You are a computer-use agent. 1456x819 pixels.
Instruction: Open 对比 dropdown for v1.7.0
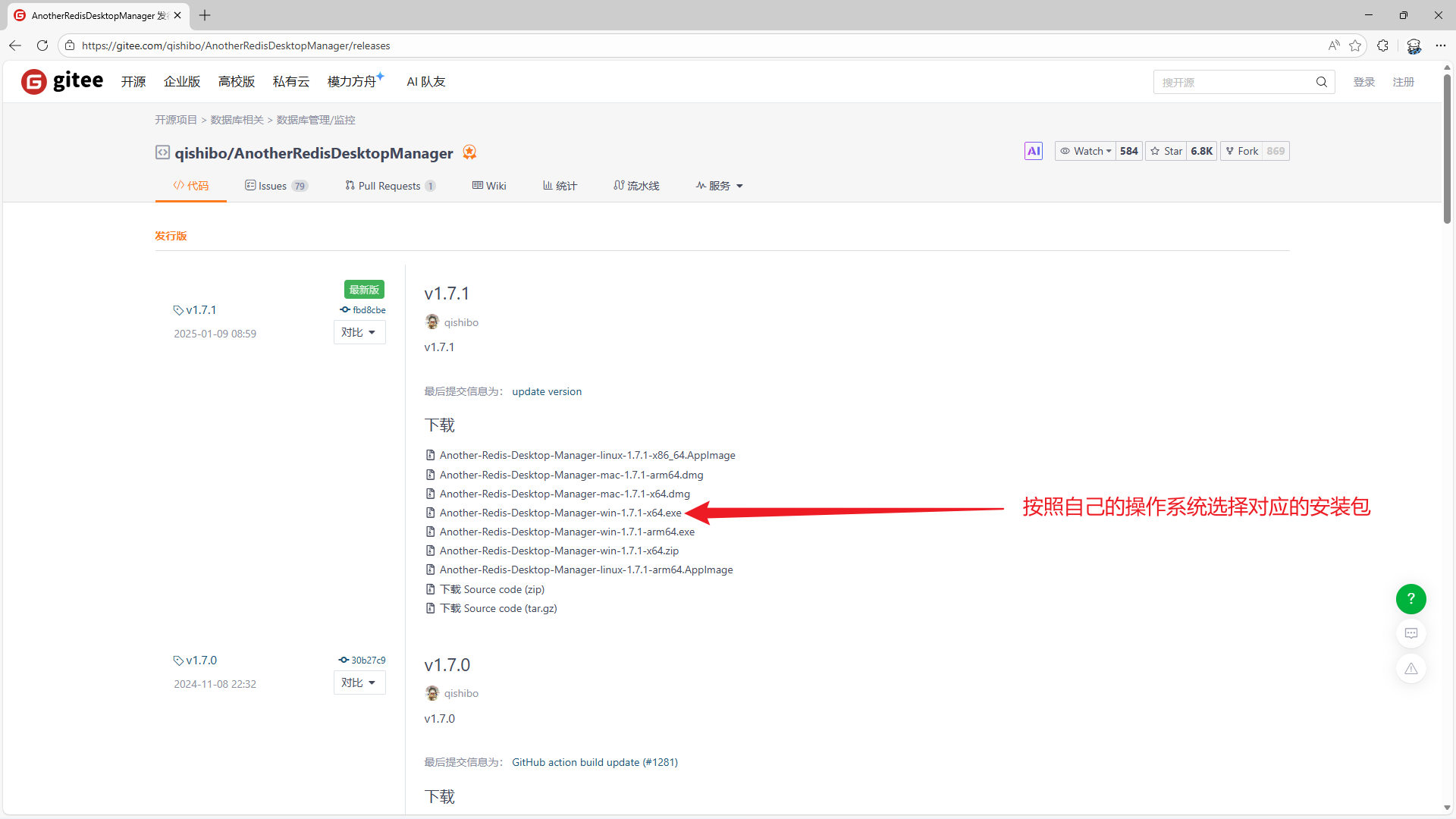tap(359, 682)
